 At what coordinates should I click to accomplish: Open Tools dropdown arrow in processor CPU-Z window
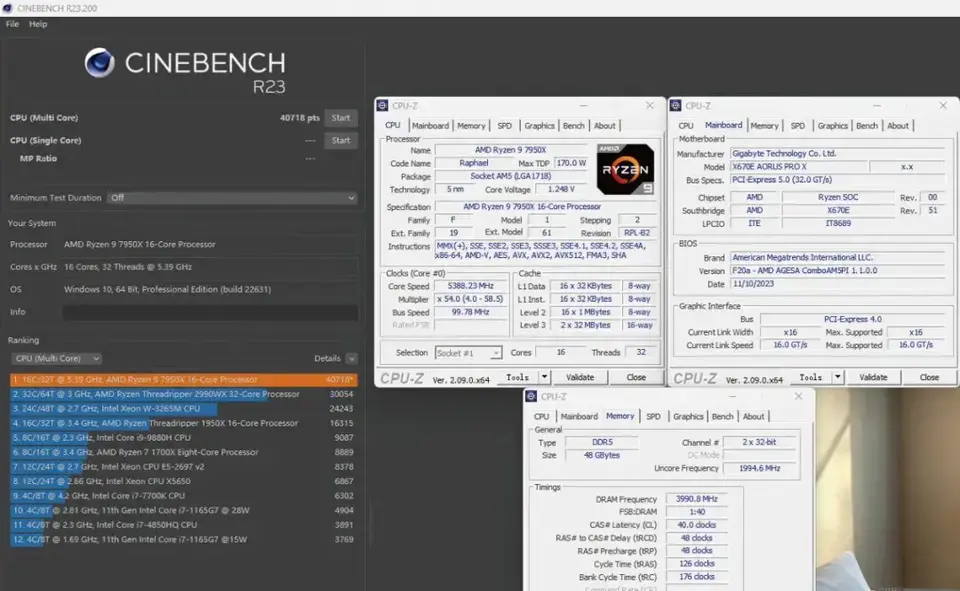[544, 377]
